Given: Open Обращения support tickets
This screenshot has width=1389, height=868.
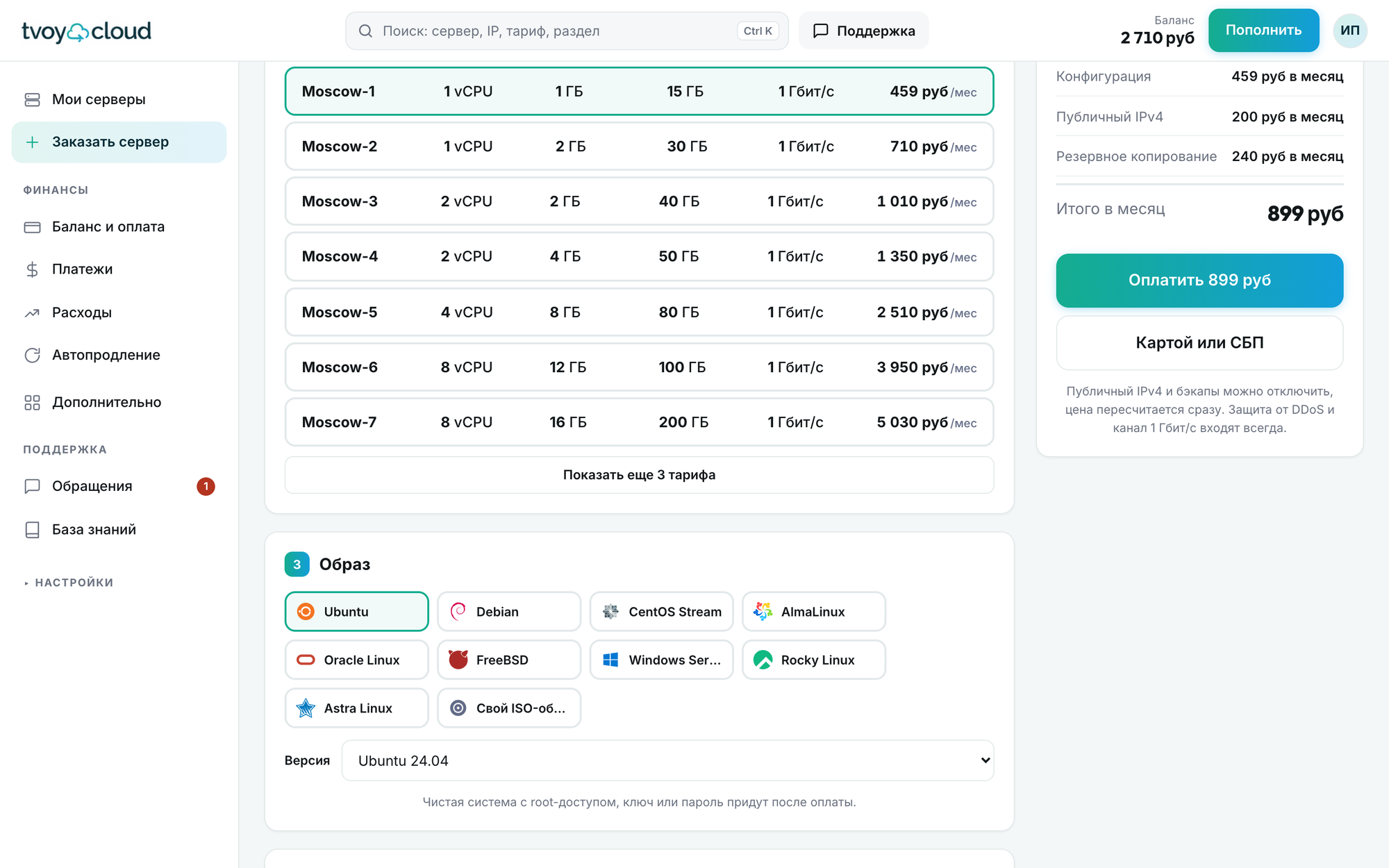Looking at the screenshot, I should [x=119, y=486].
